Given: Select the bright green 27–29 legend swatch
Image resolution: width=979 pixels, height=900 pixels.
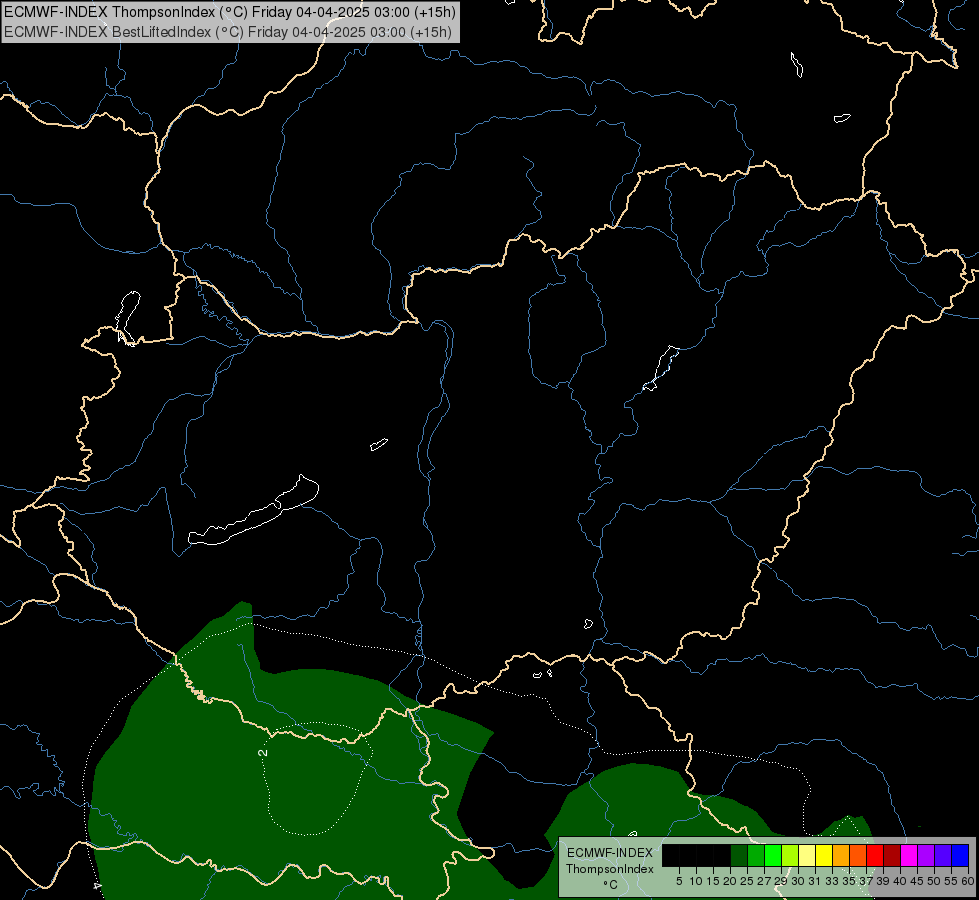Looking at the screenshot, I should [773, 855].
